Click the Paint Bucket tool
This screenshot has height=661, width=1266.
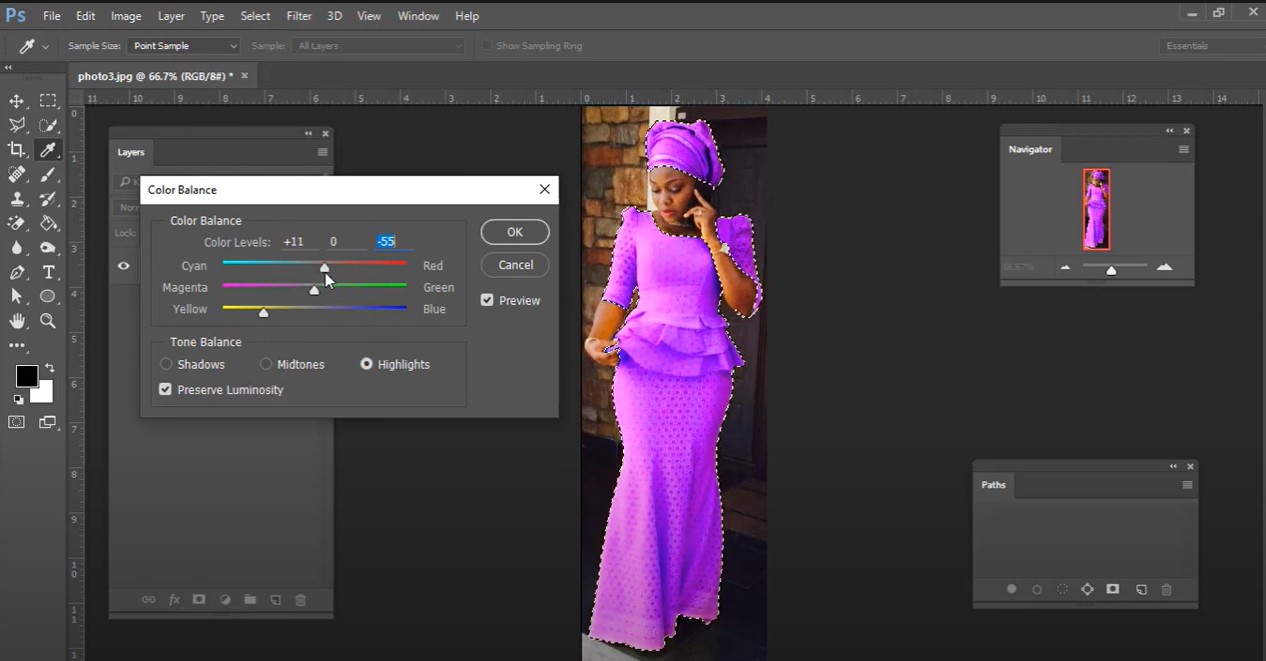click(48, 223)
